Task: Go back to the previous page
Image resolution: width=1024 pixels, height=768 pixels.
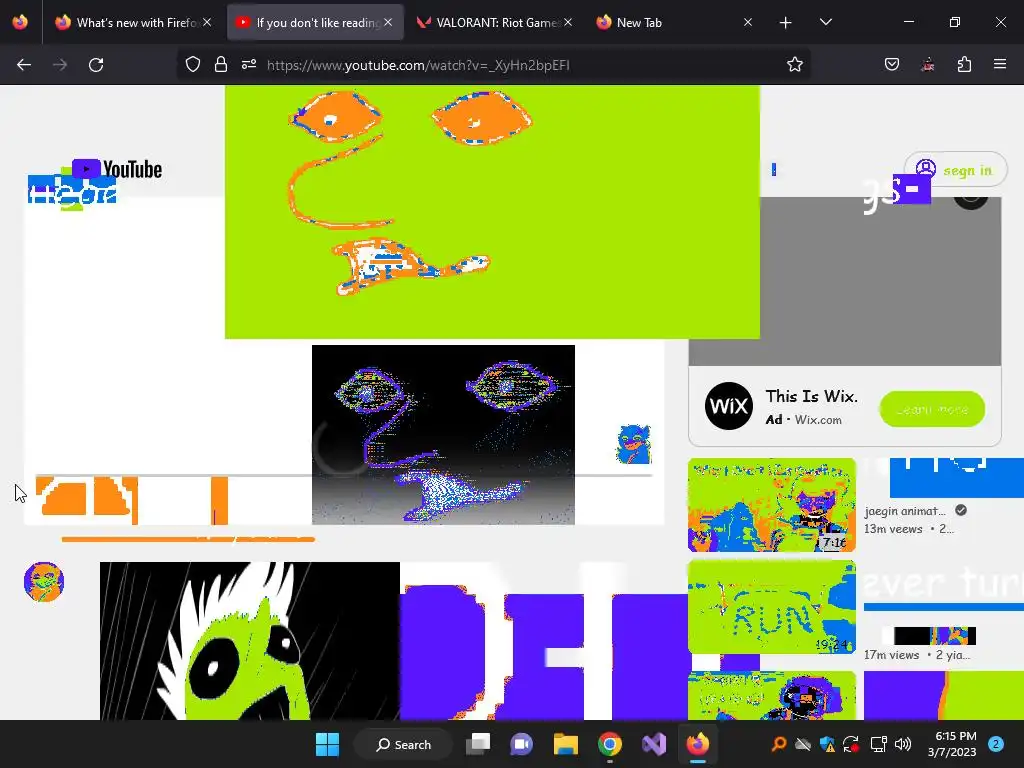Action: coord(24,65)
